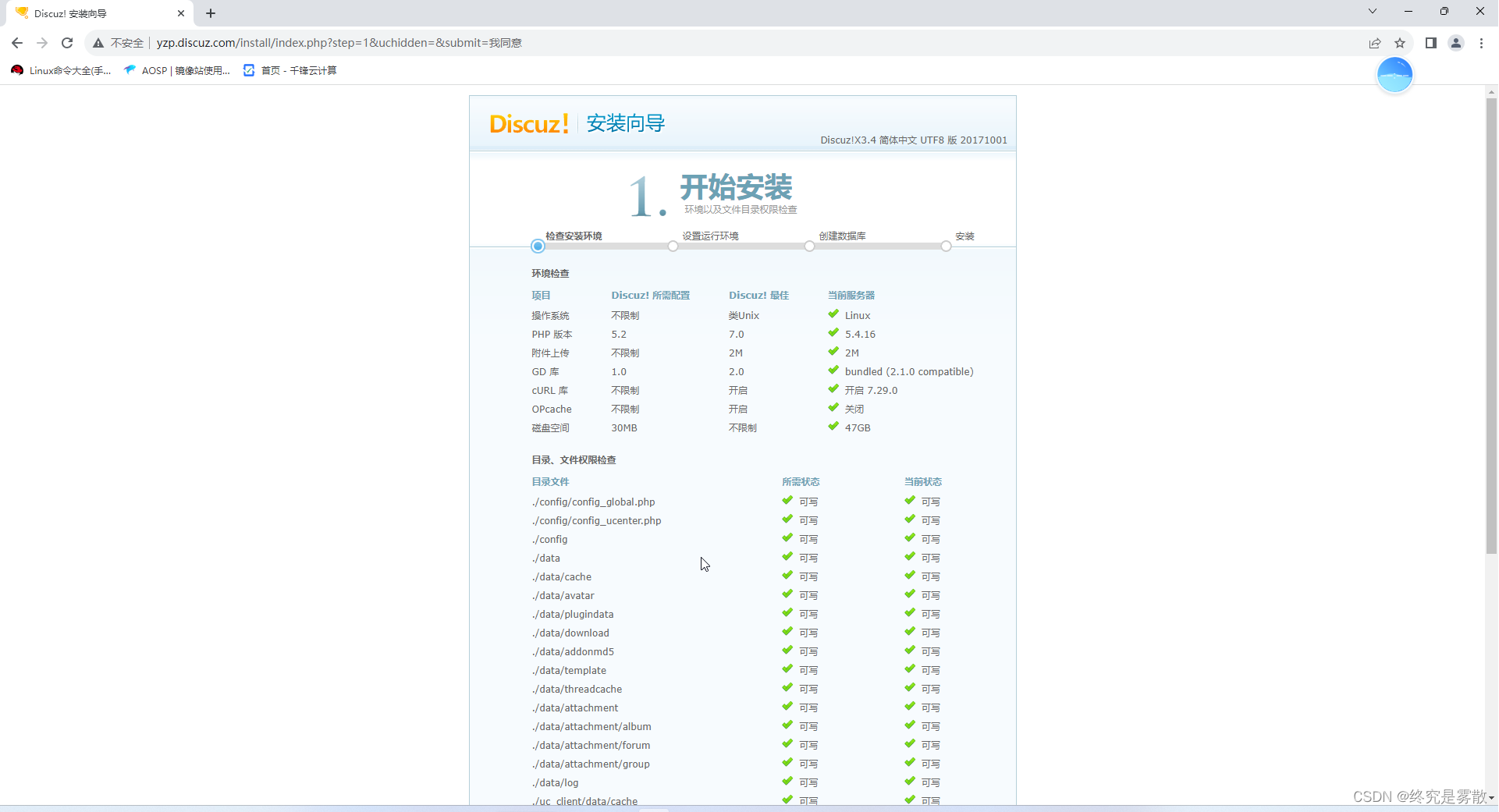The height and width of the screenshot is (812, 1499).
Task: Click 当前状态 check for ./data/template
Action: pyautogui.click(x=910, y=668)
